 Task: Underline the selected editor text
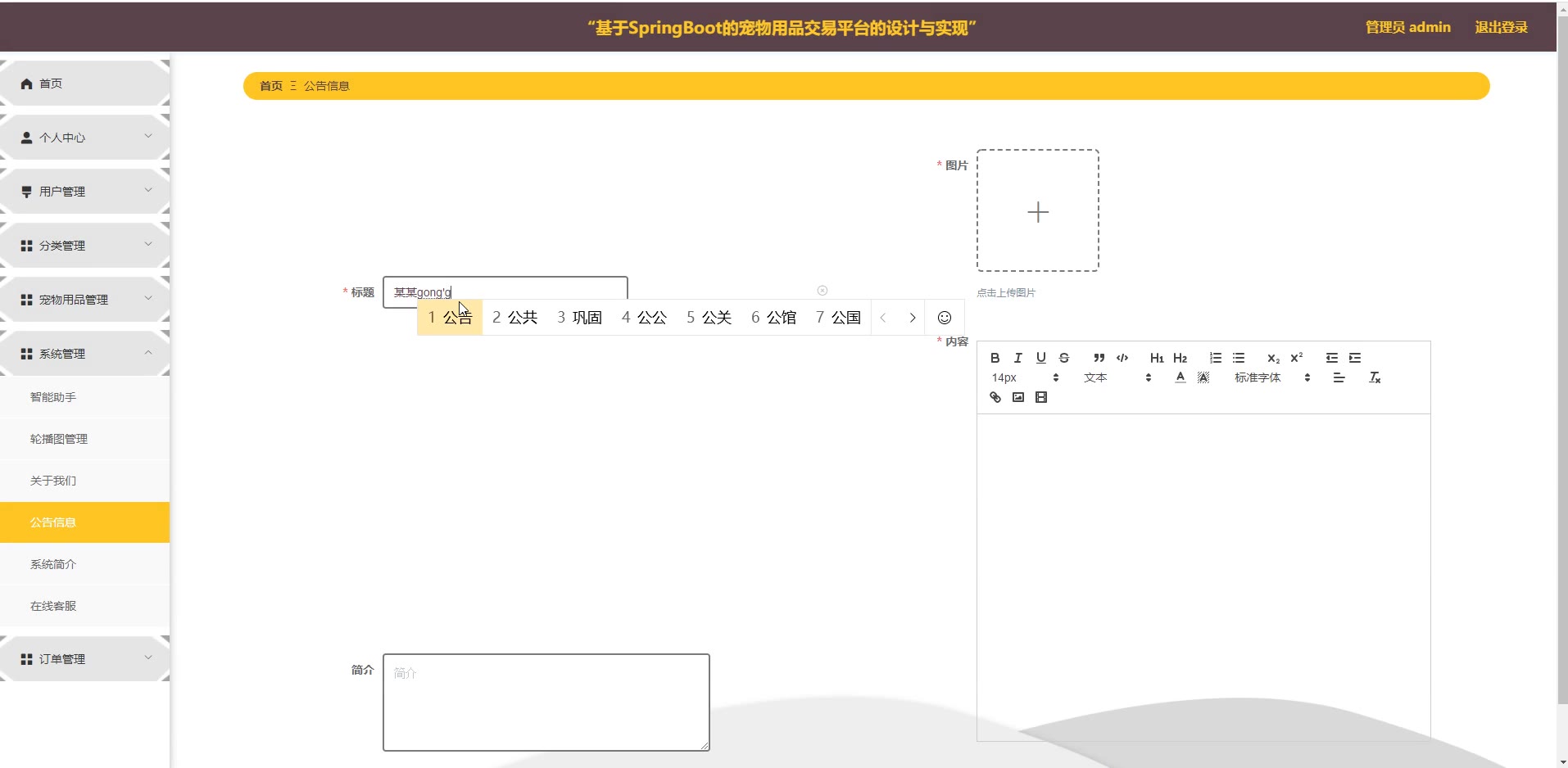[x=1040, y=358]
